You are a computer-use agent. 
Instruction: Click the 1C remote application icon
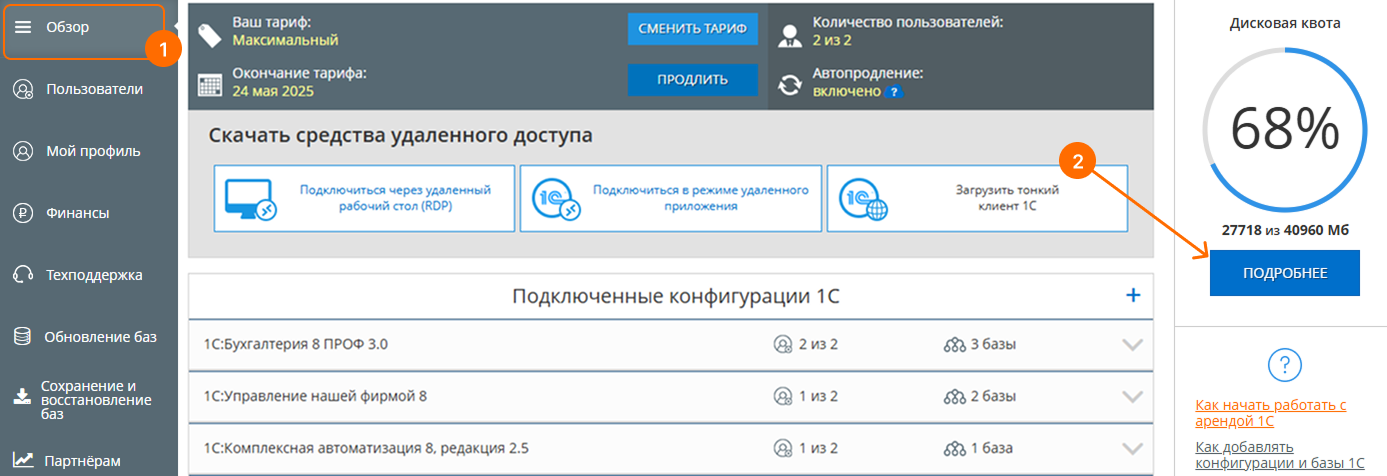point(556,199)
